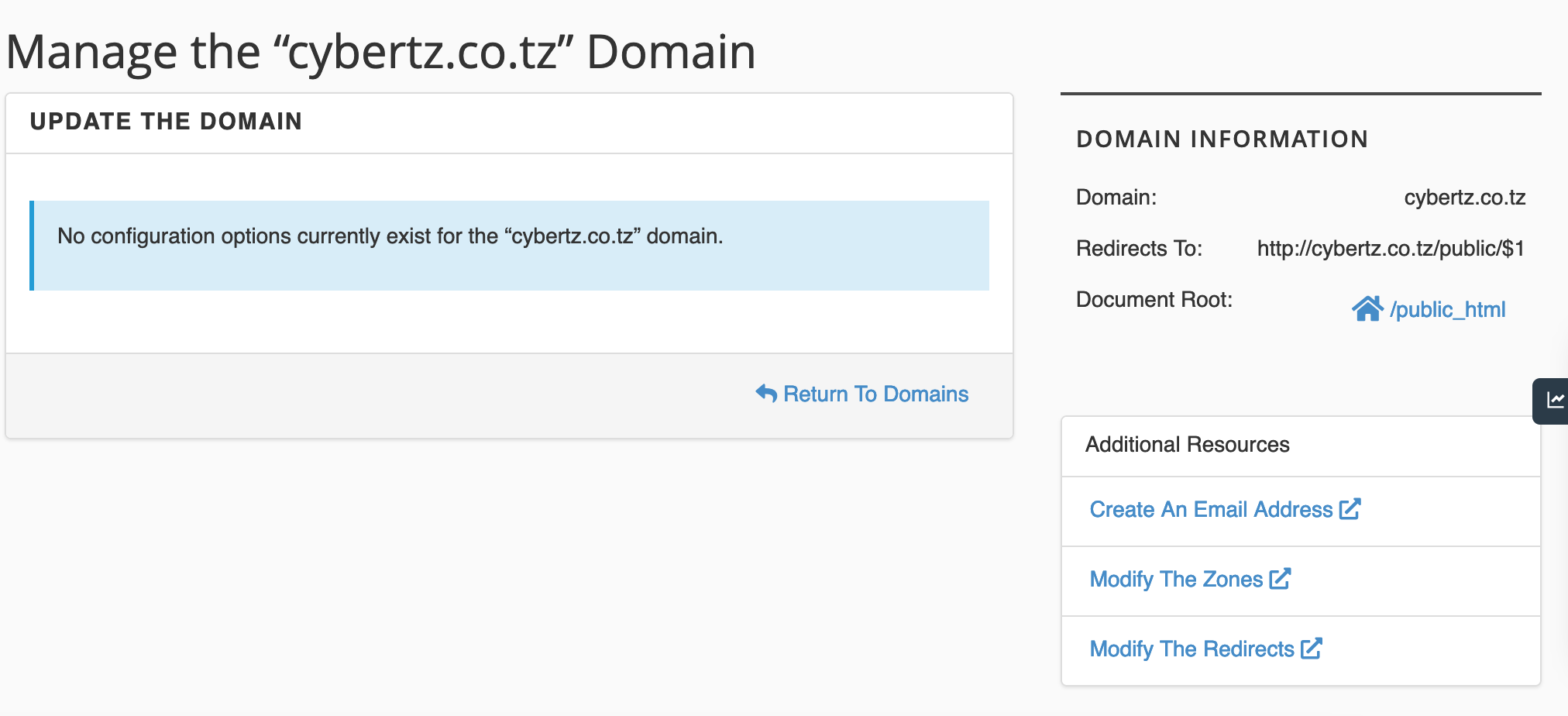Click the Additional Resources panel header
The image size is (1568, 716).
(x=1187, y=445)
